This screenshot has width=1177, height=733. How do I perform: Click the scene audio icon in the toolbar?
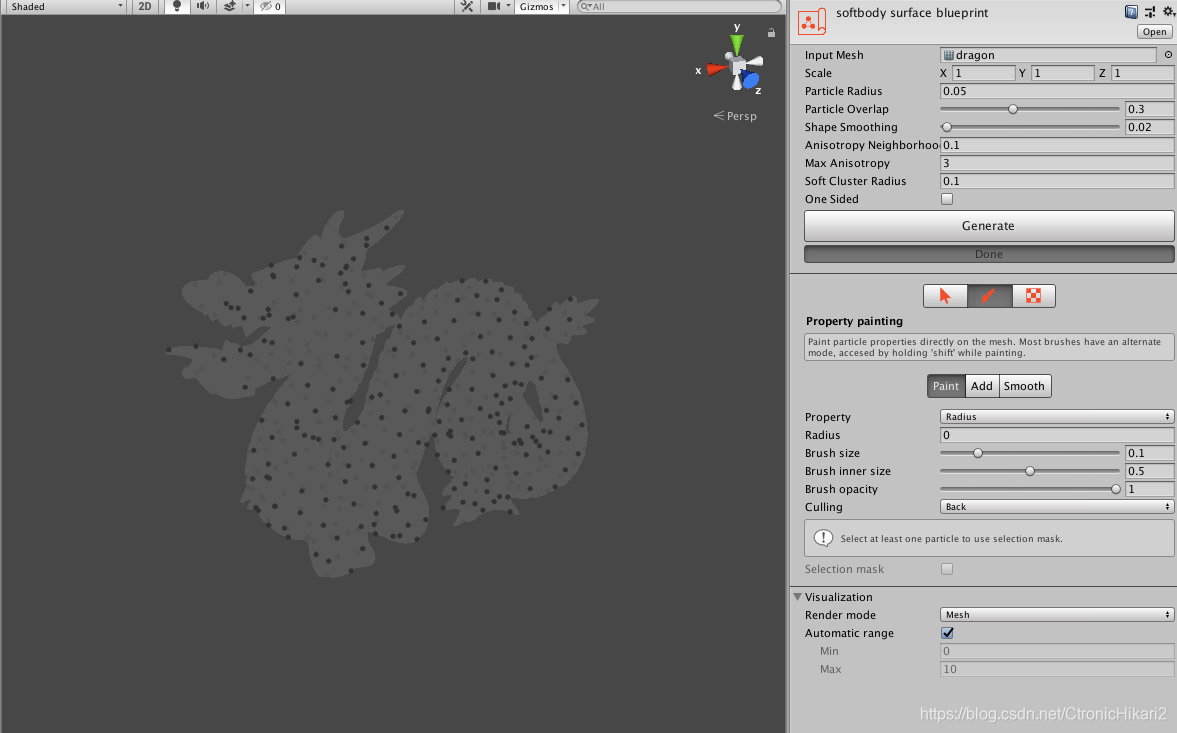[207, 7]
